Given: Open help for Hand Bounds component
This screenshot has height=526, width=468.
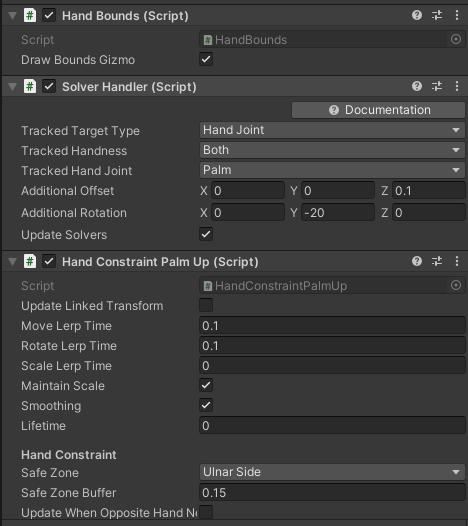Looking at the screenshot, I should coord(417,15).
